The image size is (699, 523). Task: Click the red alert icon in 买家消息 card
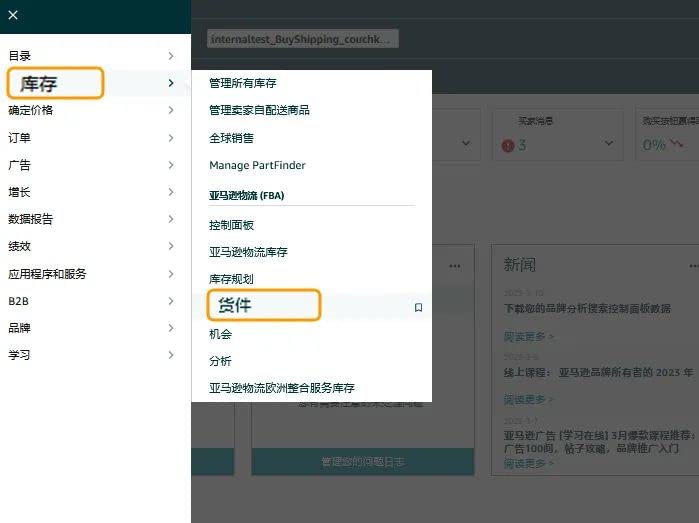[508, 145]
